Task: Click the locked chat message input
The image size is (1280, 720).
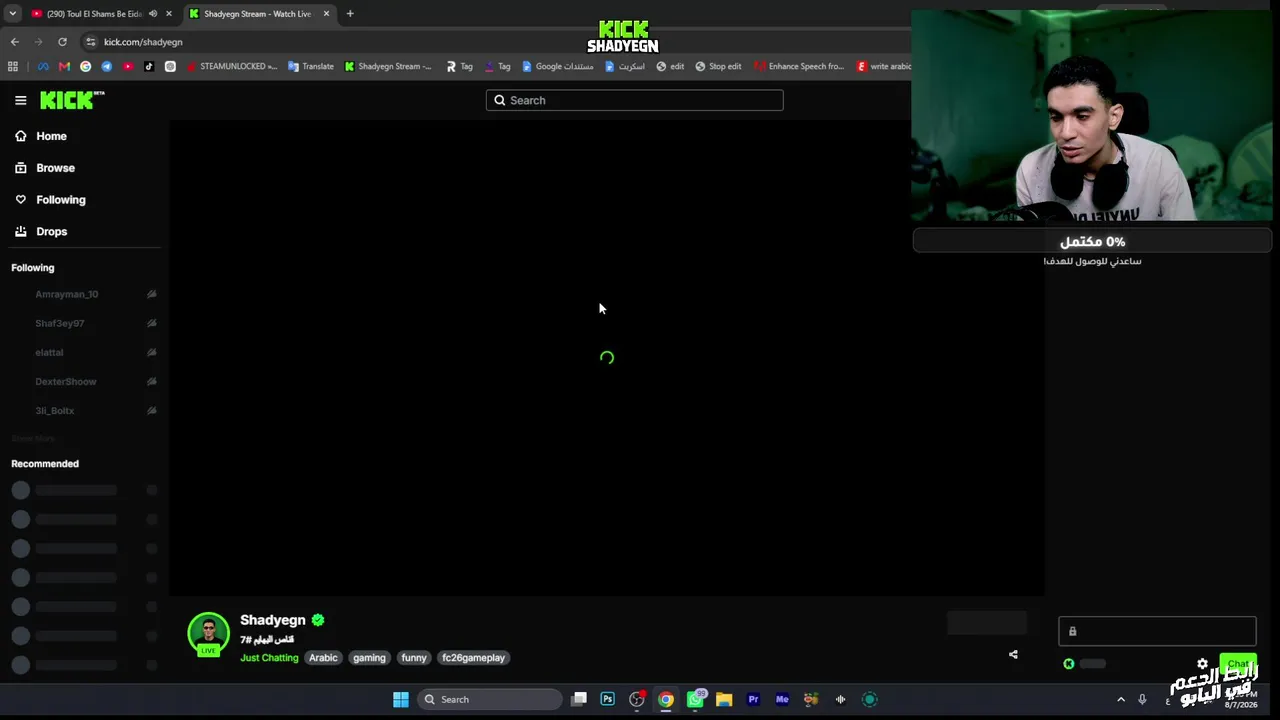Action: [1157, 631]
